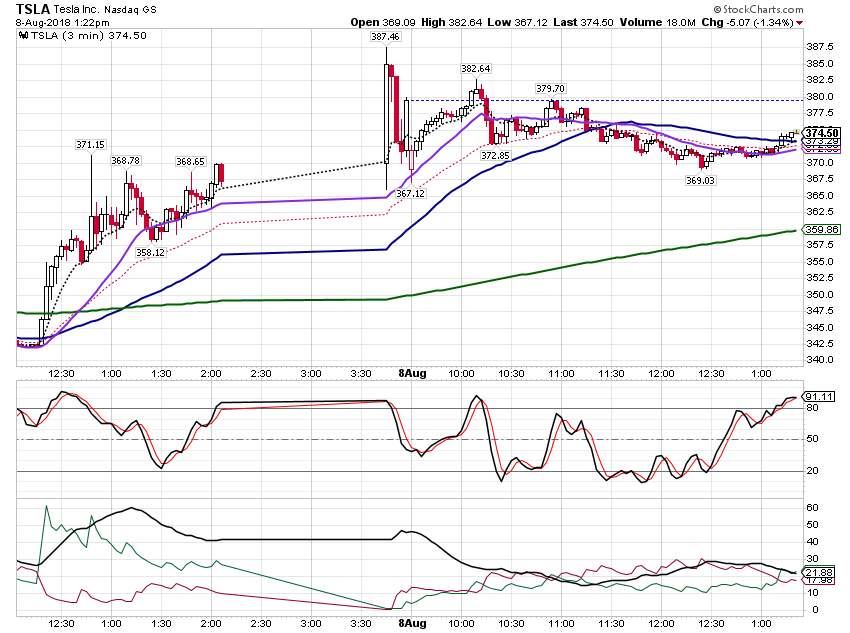The image size is (850, 633).
Task: Click the candlestick icon beside TSLA (3 min)
Action: tap(23, 36)
